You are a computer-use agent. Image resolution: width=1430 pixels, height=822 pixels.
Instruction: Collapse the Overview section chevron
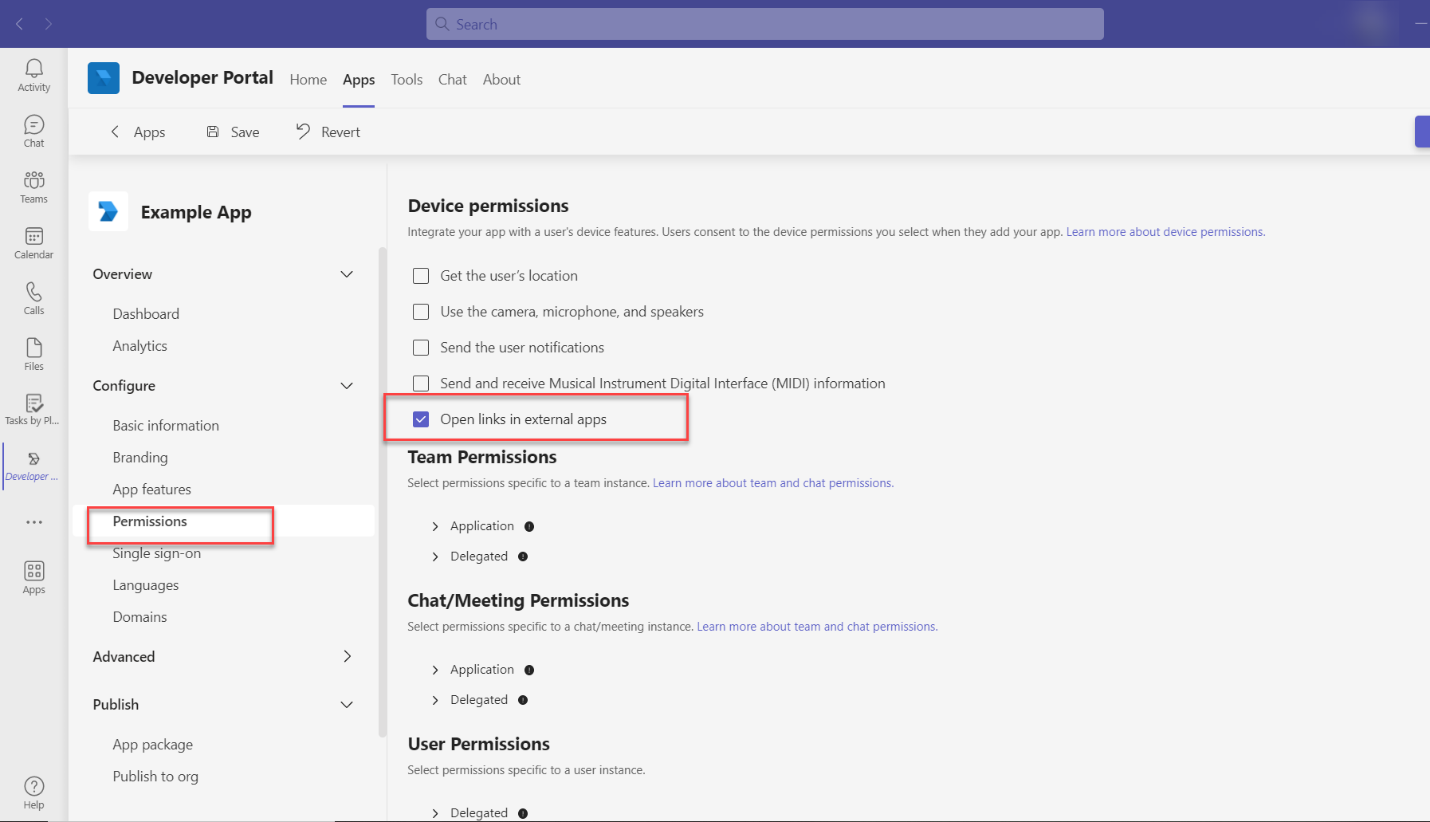point(347,274)
